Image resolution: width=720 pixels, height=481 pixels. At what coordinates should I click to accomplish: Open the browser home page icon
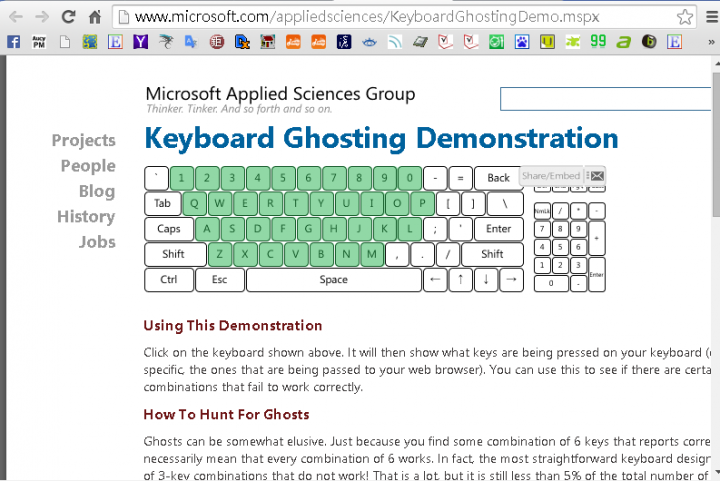click(x=95, y=17)
